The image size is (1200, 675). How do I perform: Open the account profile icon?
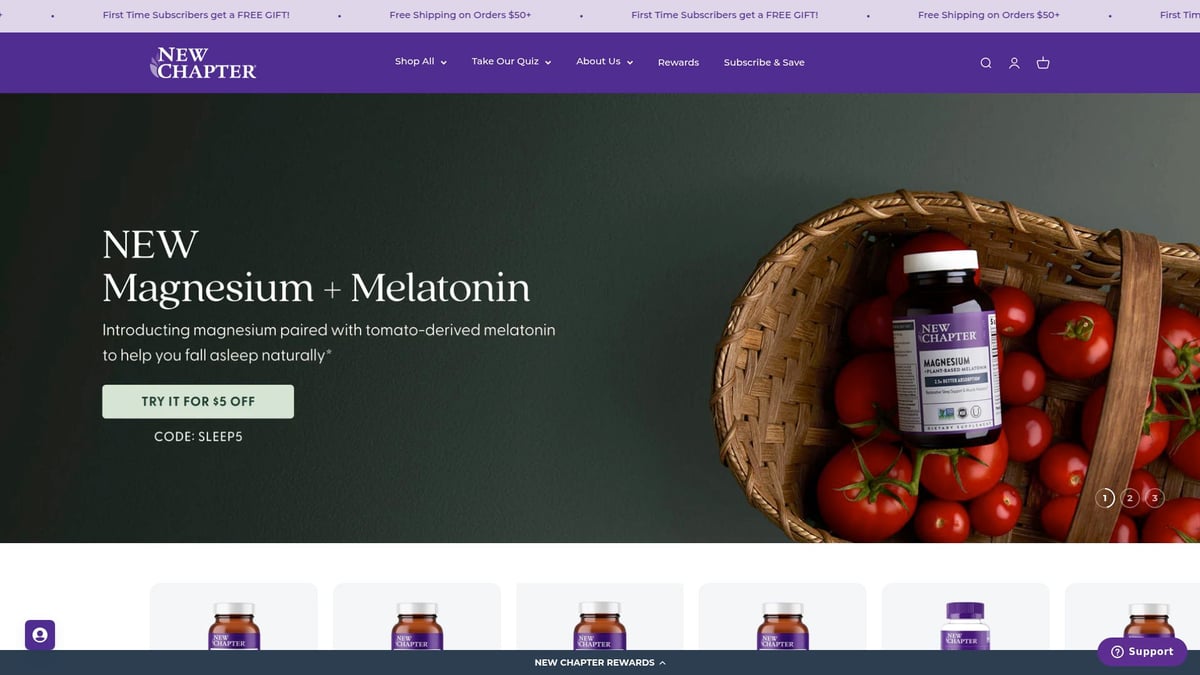click(1014, 63)
